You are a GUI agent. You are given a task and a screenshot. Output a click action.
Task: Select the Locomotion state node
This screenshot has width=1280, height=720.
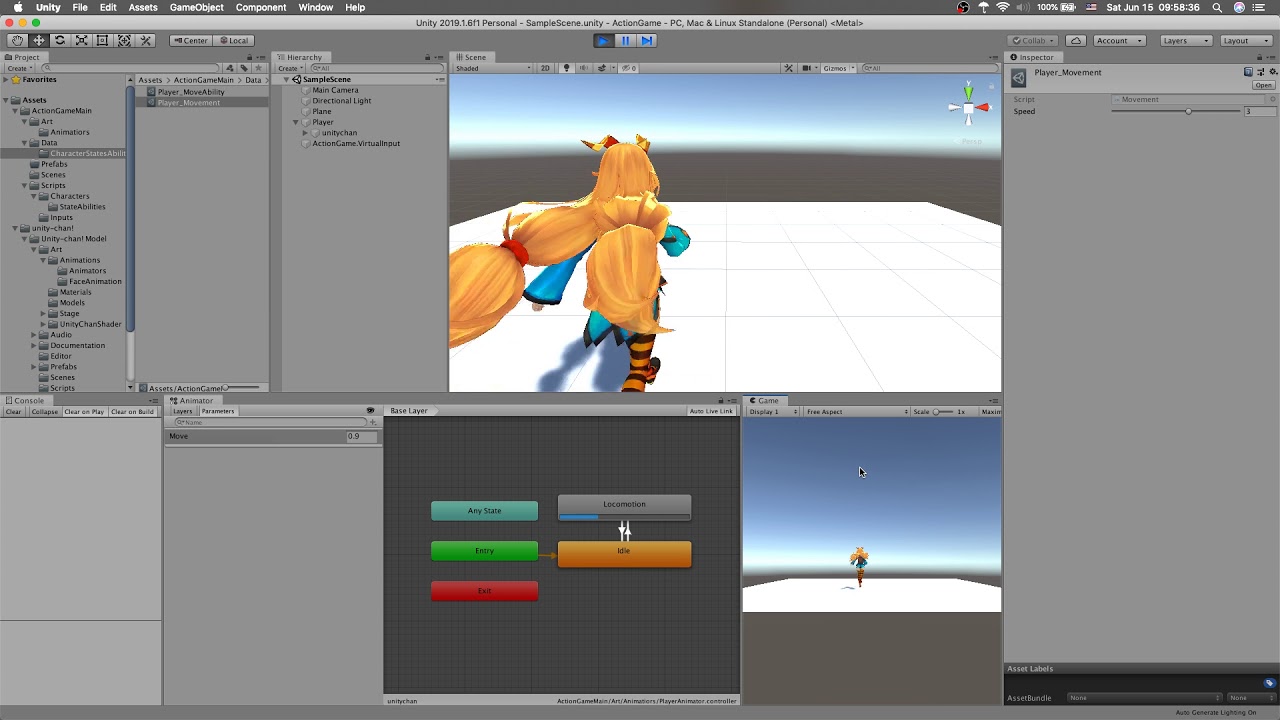click(x=624, y=507)
